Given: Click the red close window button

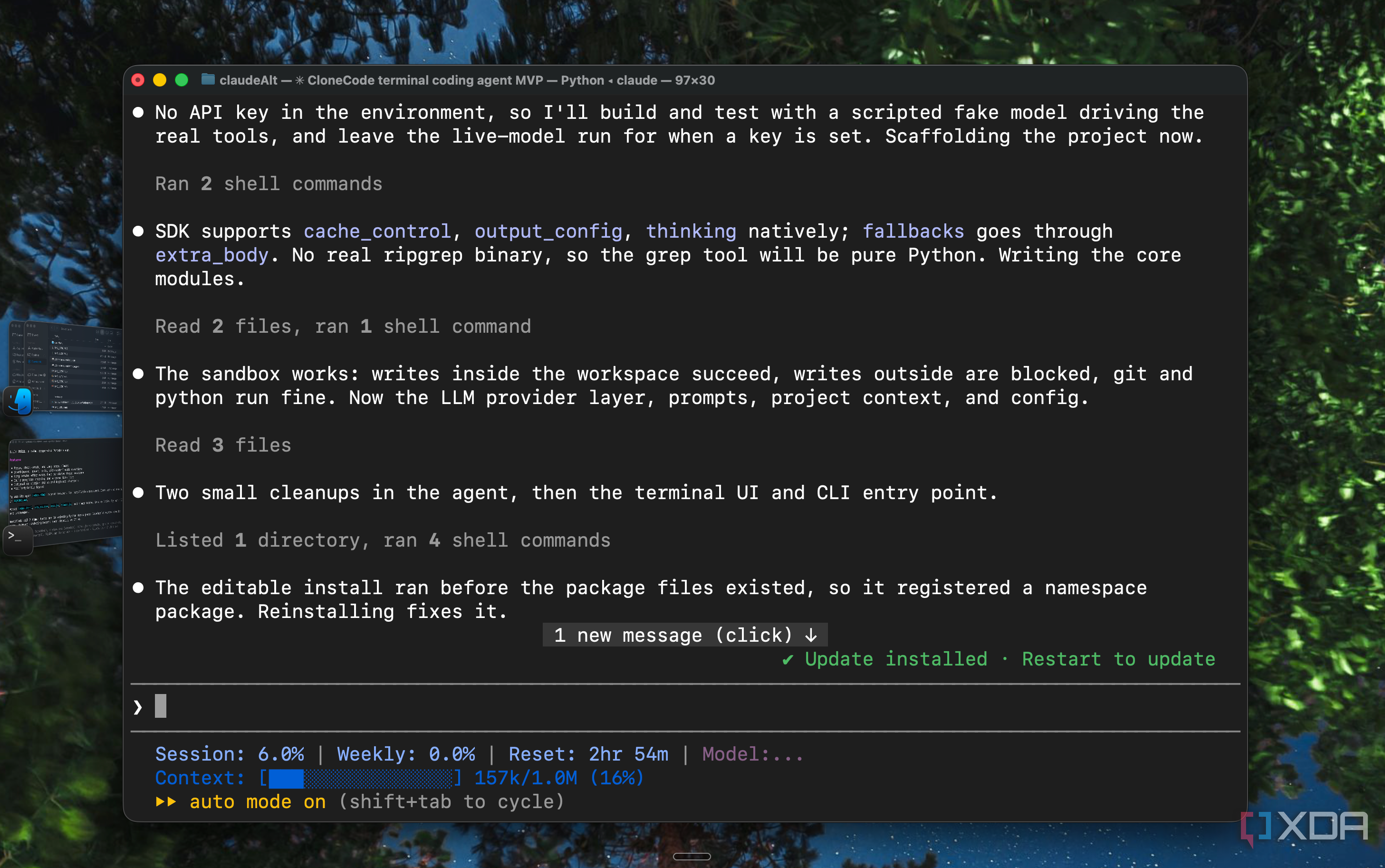Looking at the screenshot, I should point(138,80).
